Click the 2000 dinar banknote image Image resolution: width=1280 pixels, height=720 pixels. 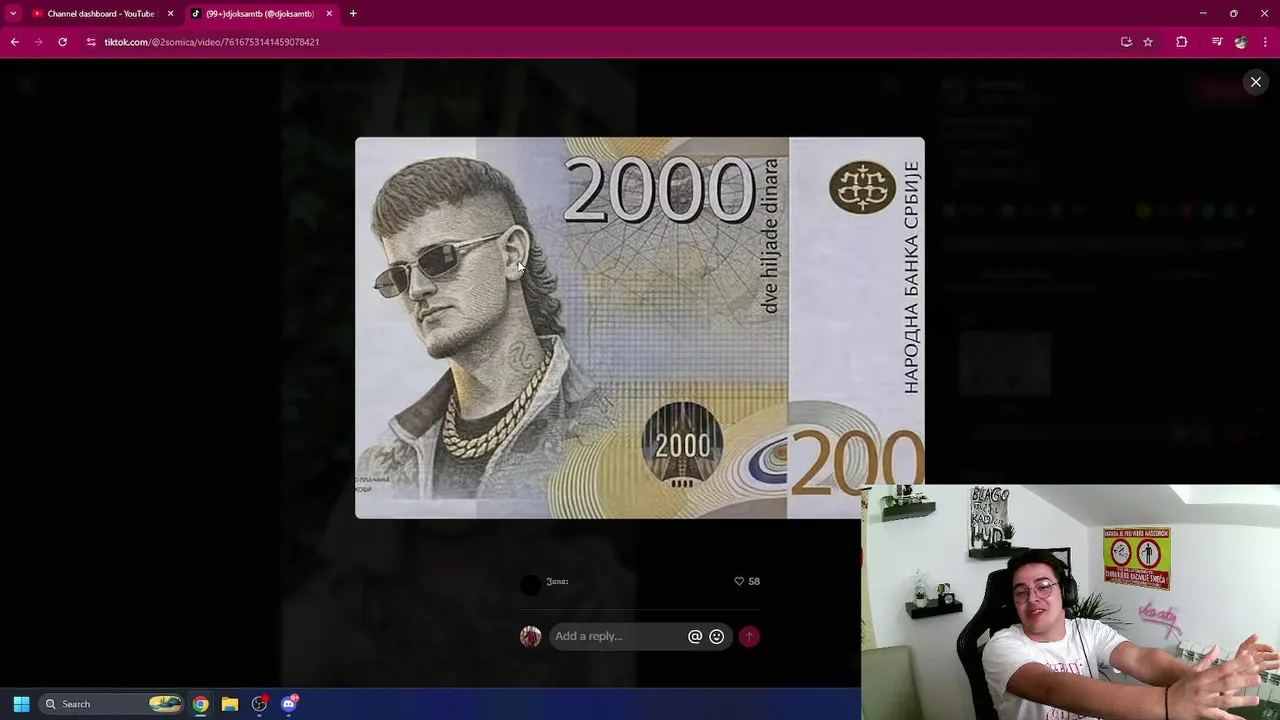[640, 328]
